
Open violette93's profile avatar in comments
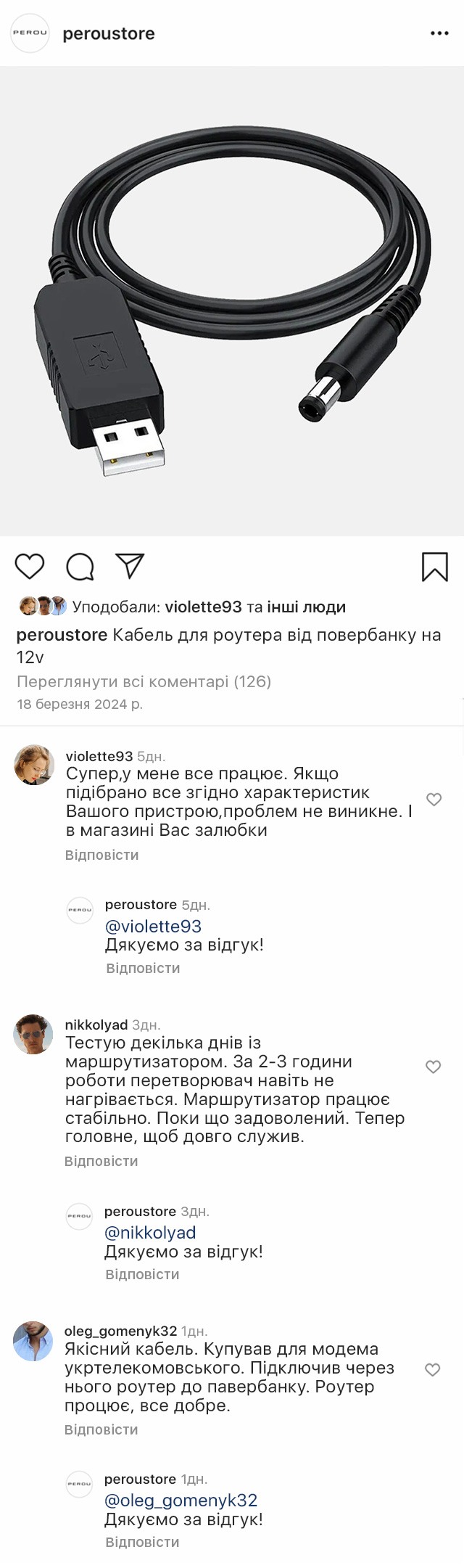(34, 765)
